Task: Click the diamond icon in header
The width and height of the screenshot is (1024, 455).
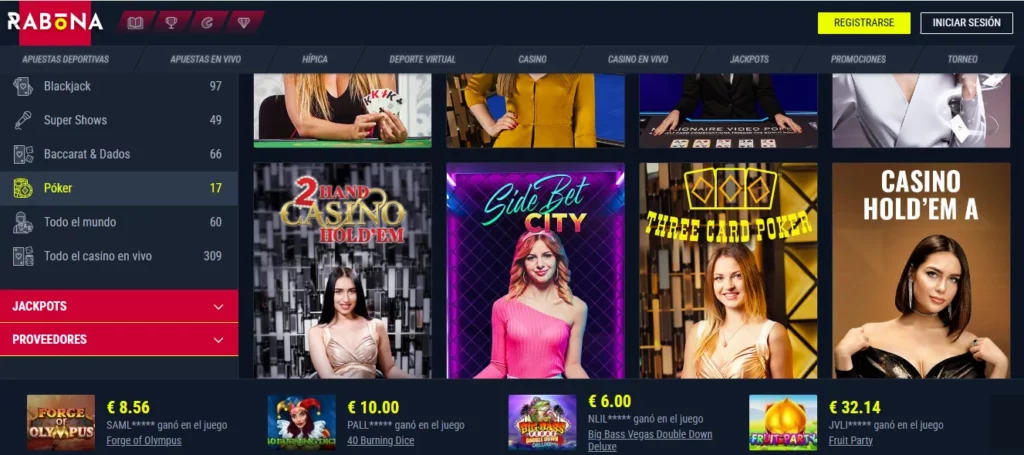Action: [x=244, y=22]
